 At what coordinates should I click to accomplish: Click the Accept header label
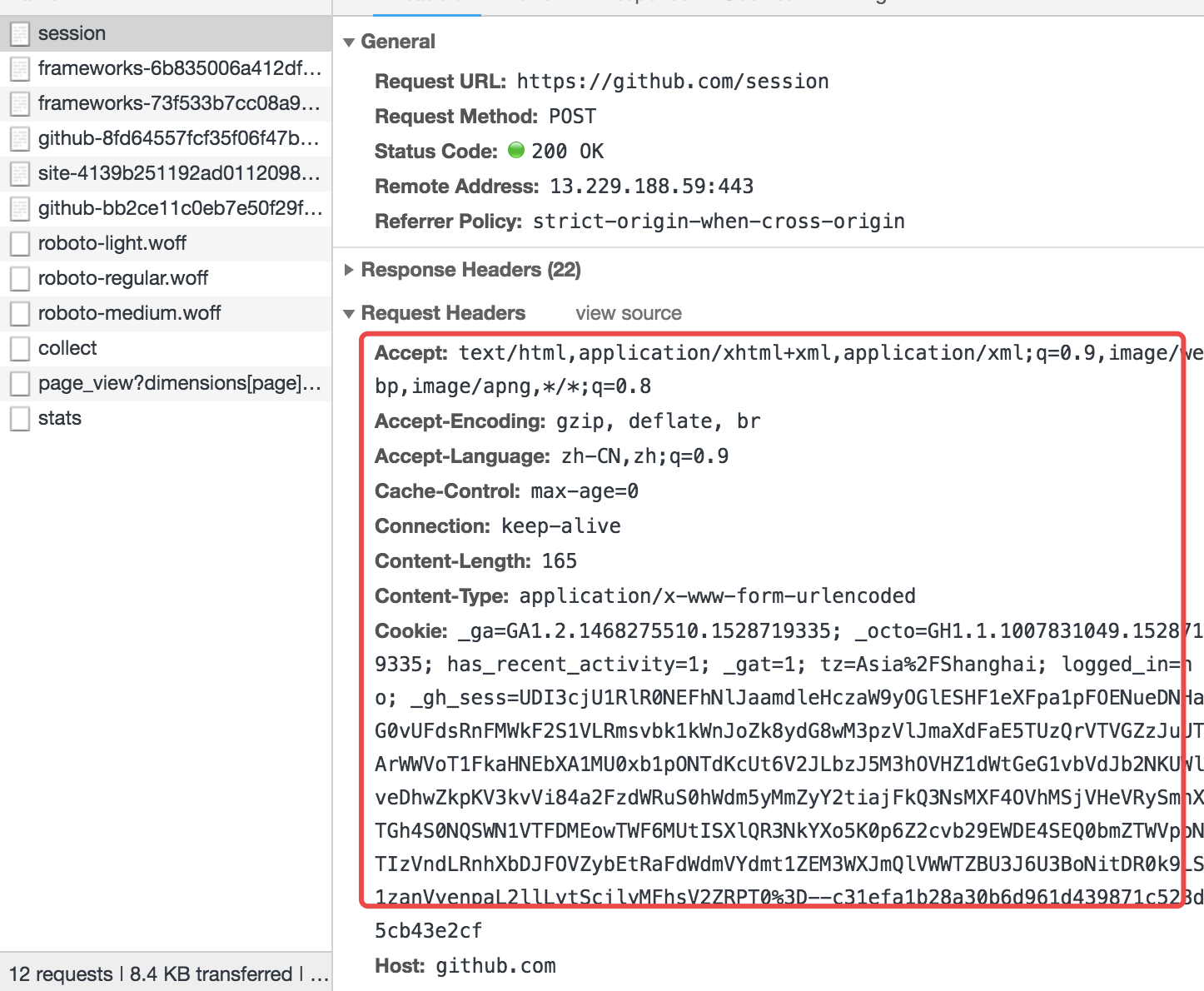coord(411,353)
